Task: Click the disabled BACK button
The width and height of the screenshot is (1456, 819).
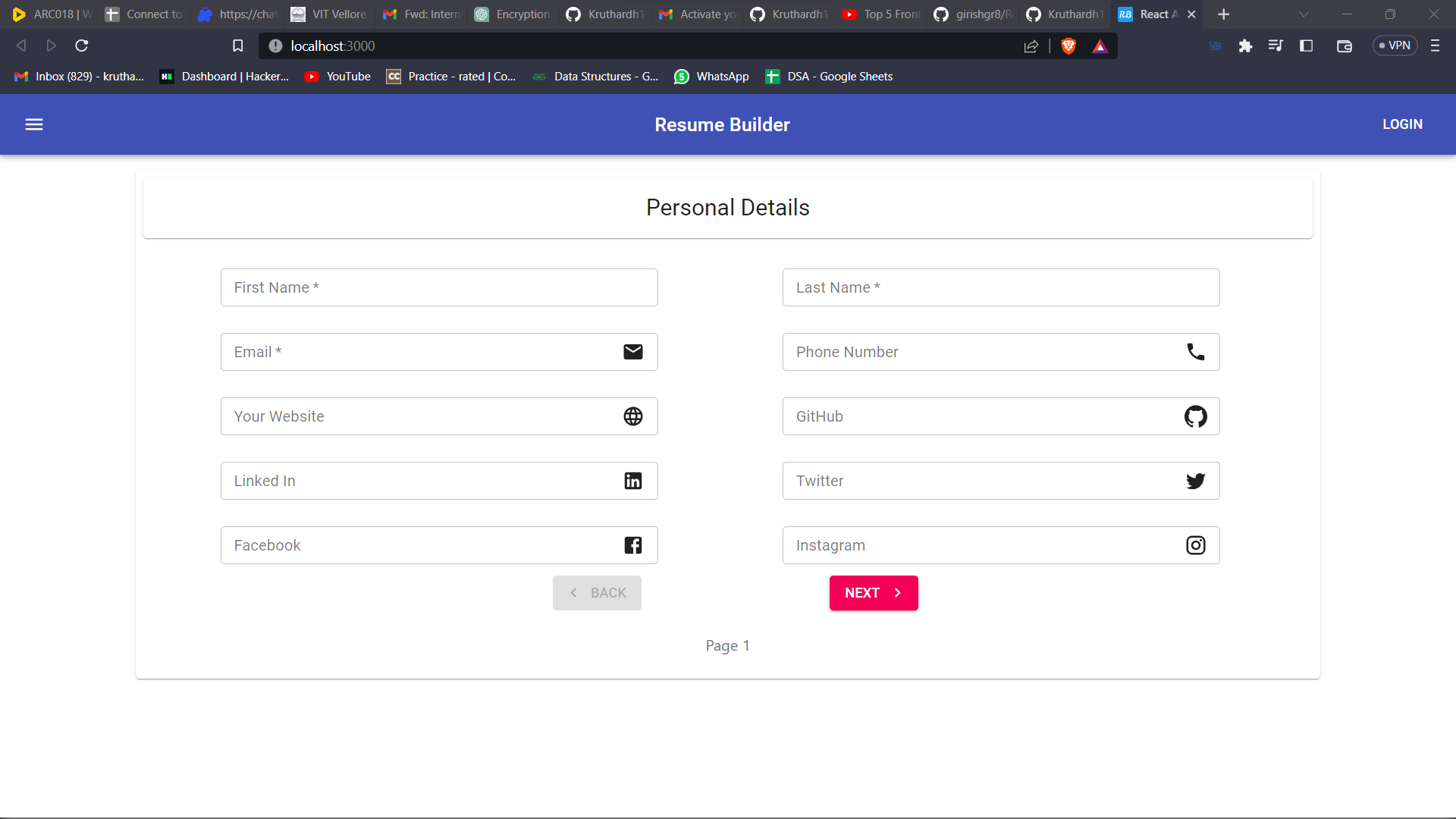Action: [x=597, y=592]
